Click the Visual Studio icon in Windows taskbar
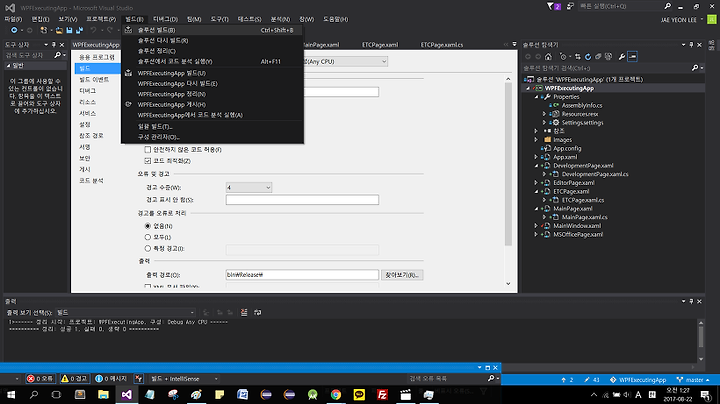This screenshot has width=720, height=404. [x=126, y=395]
